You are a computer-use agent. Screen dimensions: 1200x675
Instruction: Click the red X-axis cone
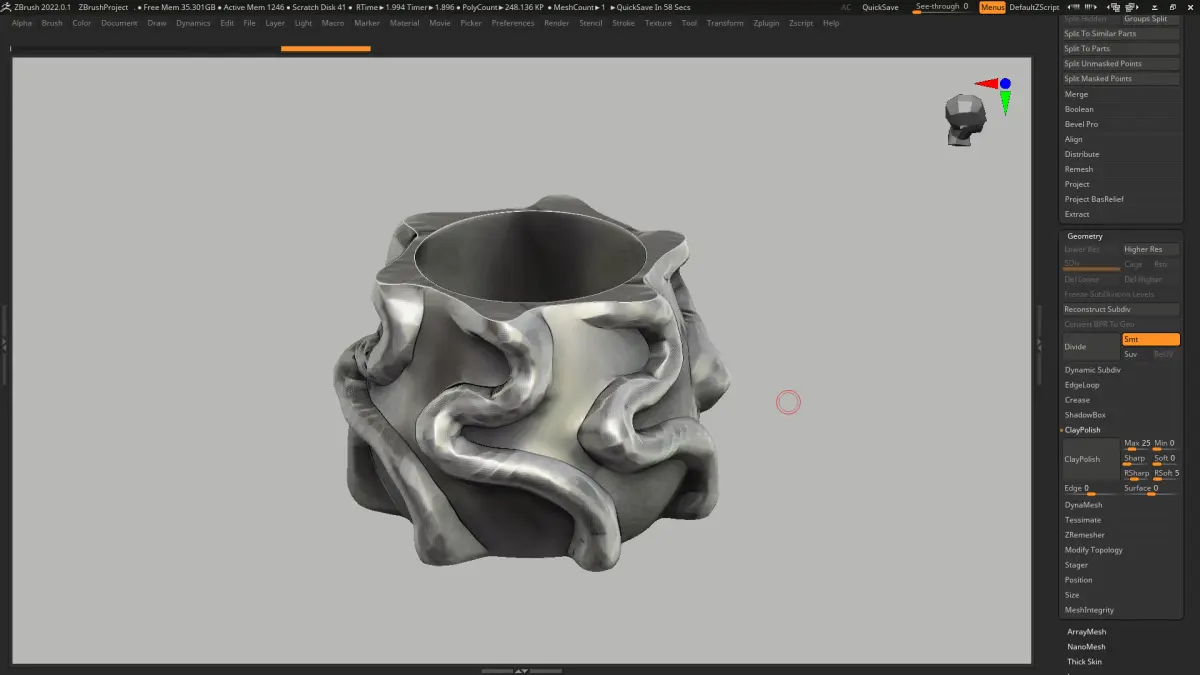click(x=986, y=84)
